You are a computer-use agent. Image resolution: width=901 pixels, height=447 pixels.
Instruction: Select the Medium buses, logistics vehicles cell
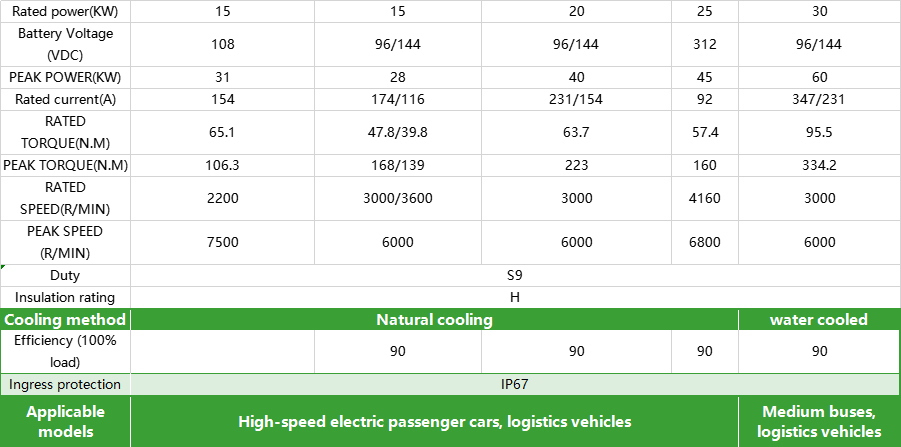[819, 422]
